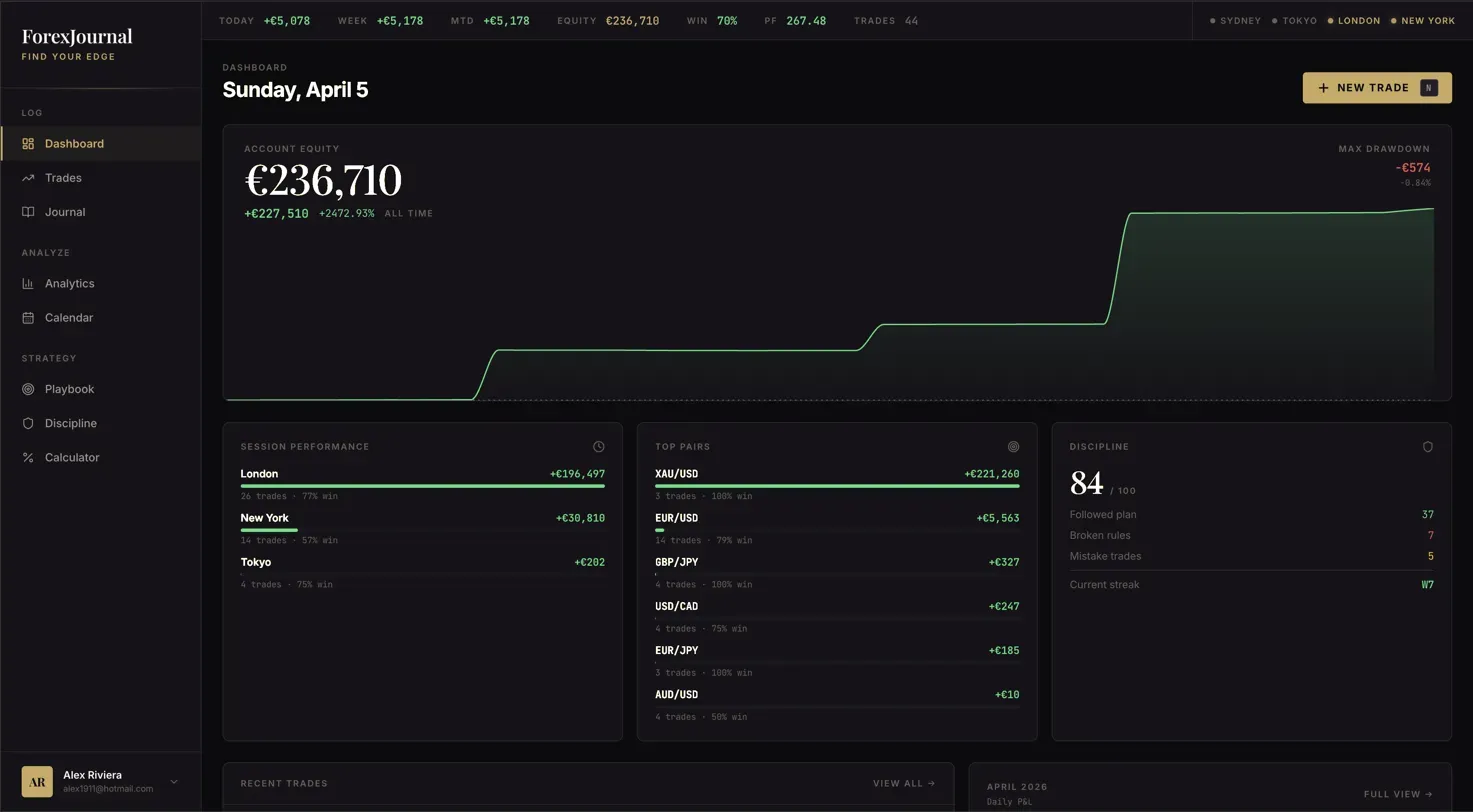Select the London session progress bar

point(422,486)
